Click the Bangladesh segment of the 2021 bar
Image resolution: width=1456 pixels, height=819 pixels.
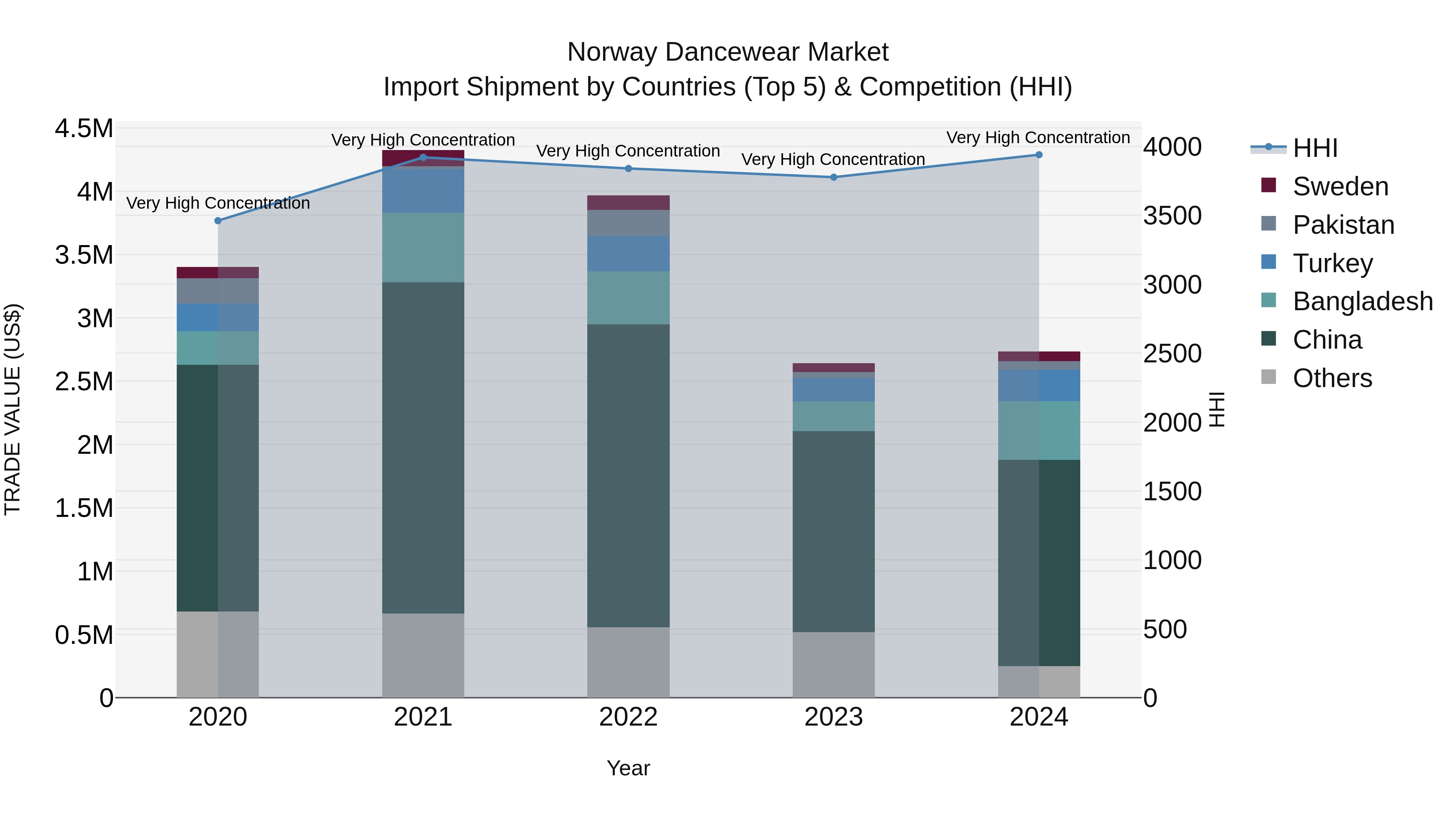tap(423, 248)
